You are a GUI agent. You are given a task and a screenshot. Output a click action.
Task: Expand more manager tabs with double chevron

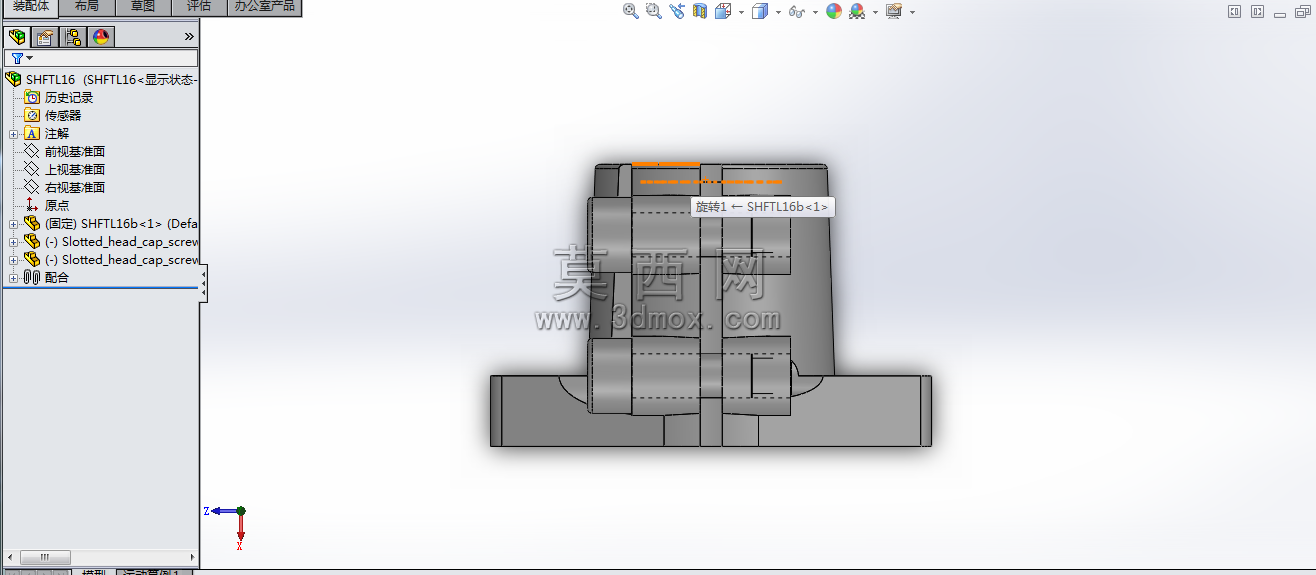click(x=189, y=37)
